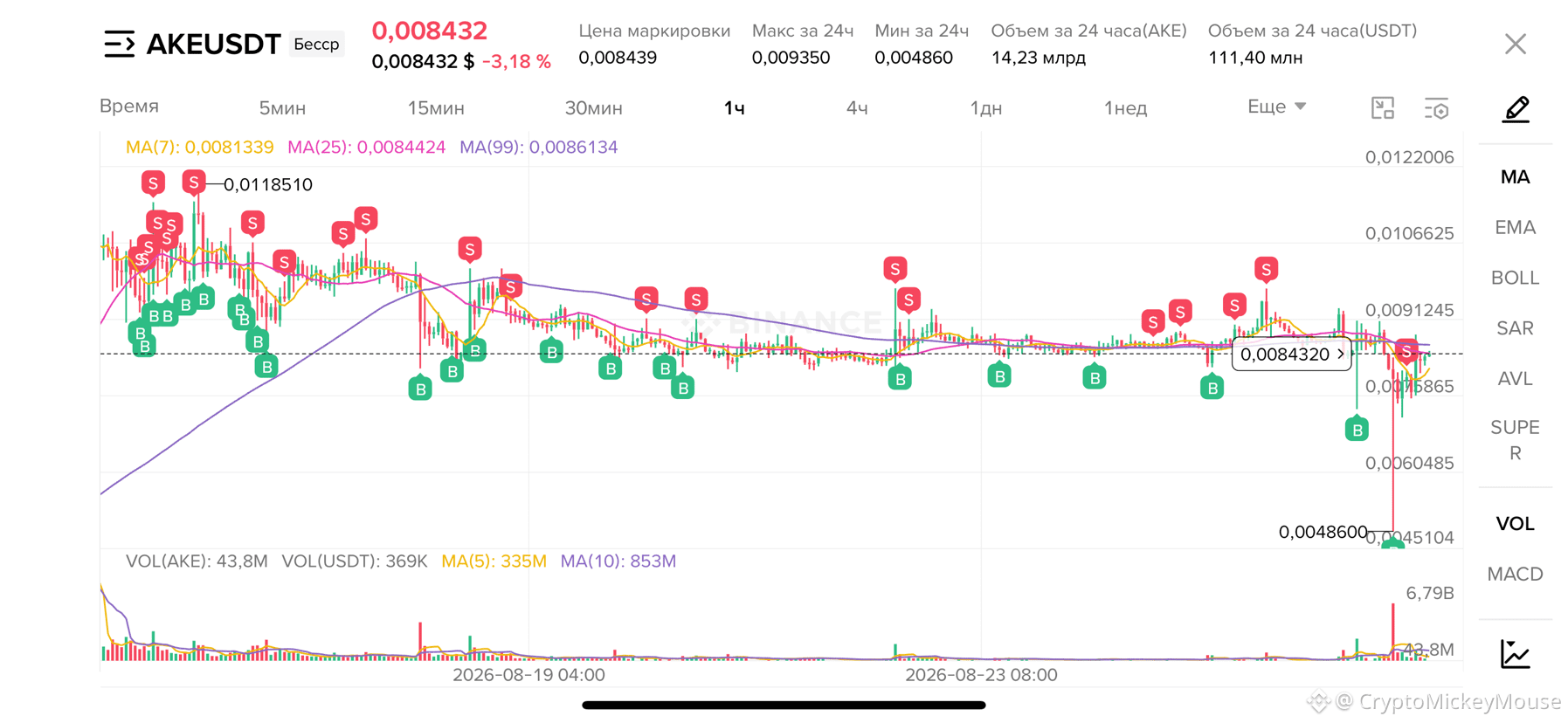Switch to the Время line view
This screenshot has width=1568, height=723.
coord(129,107)
